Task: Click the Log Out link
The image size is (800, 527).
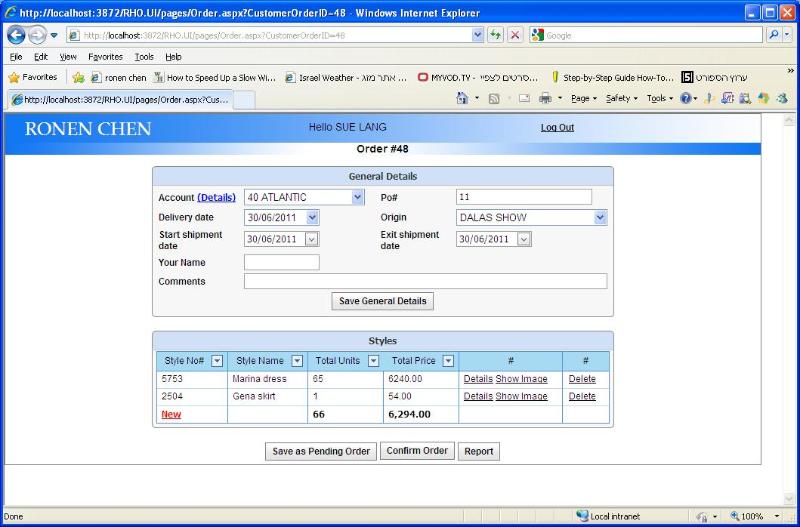Action: point(557,128)
